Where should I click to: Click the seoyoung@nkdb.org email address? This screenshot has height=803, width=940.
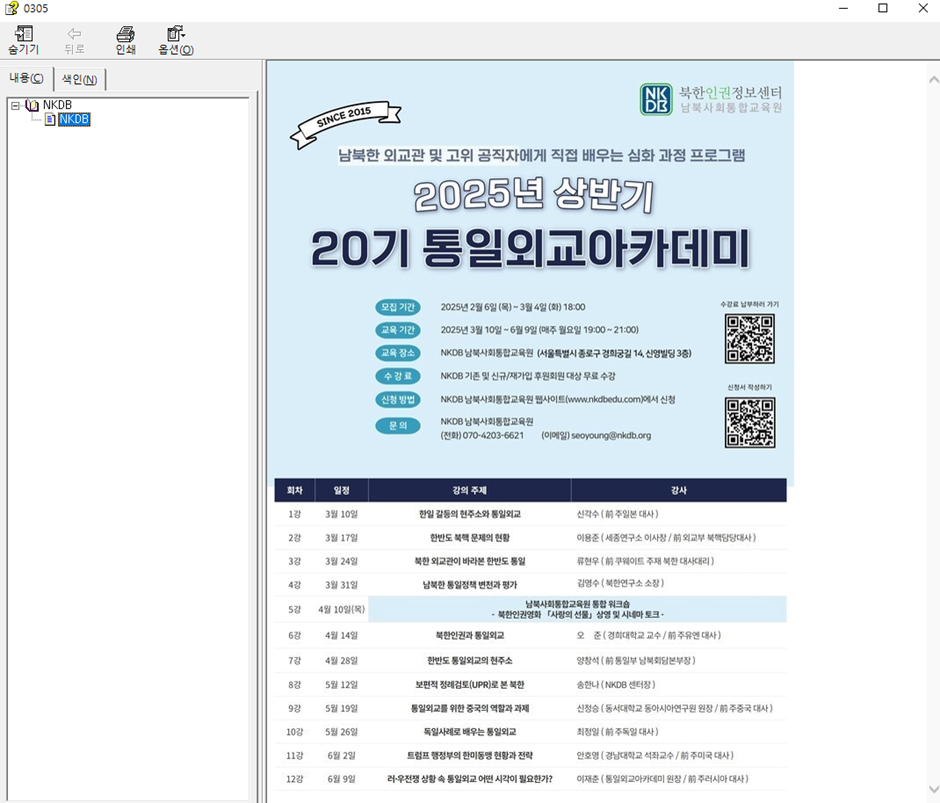(x=611, y=435)
